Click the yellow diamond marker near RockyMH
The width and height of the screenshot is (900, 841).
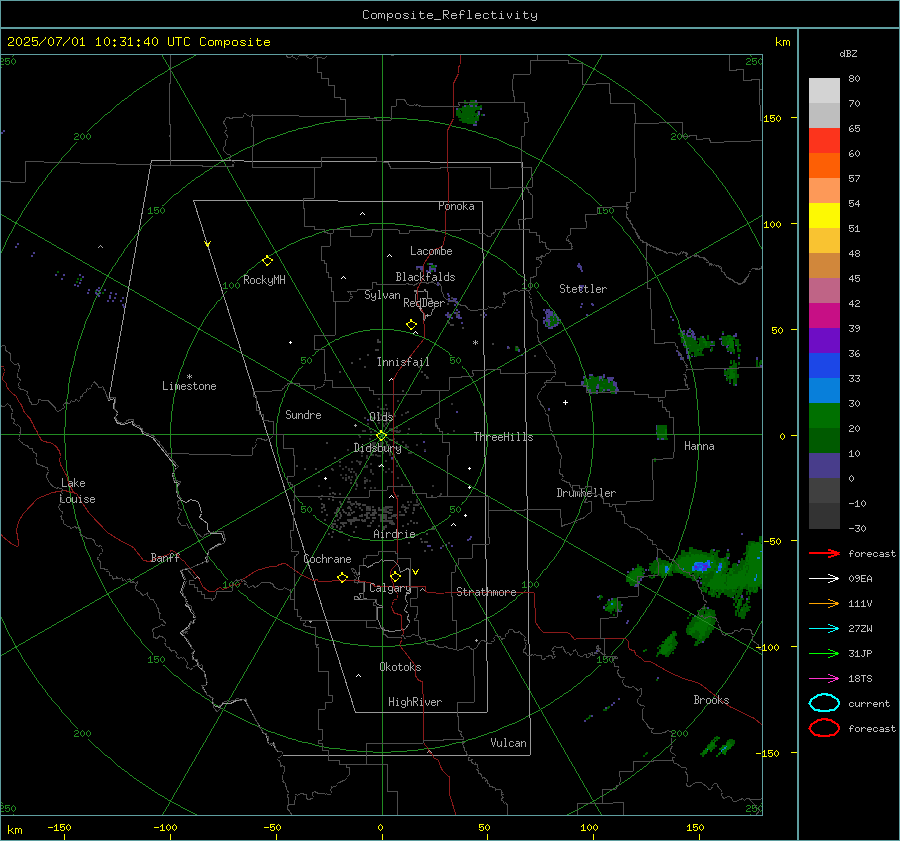[x=267, y=261]
